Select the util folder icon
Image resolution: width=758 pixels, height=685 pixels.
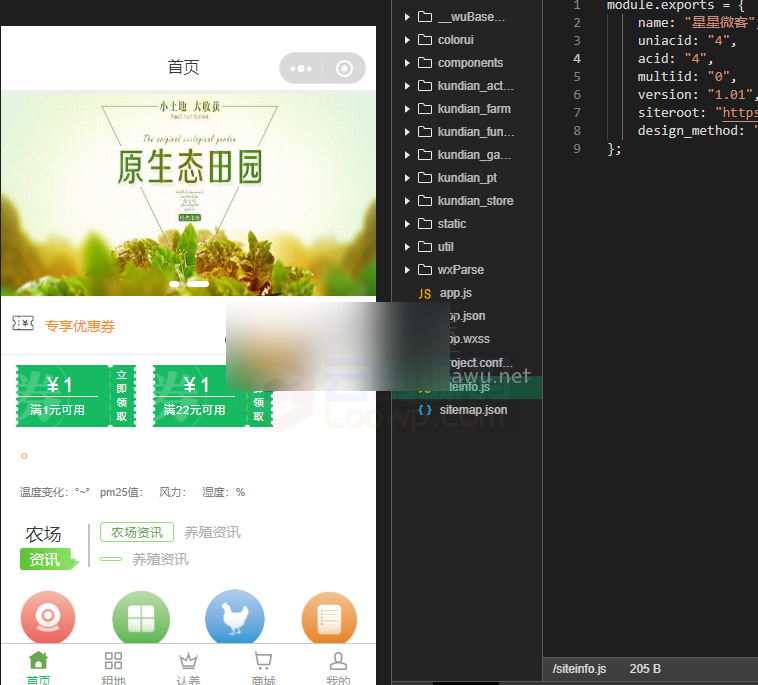click(425, 246)
